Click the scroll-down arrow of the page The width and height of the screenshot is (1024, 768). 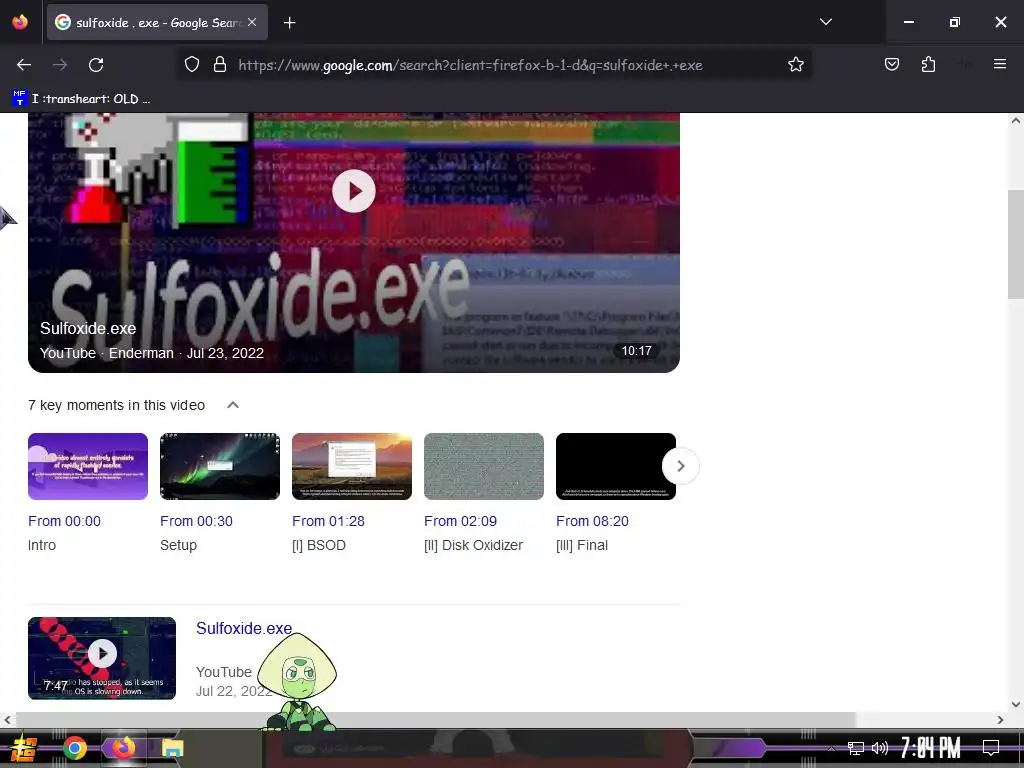point(1016,705)
